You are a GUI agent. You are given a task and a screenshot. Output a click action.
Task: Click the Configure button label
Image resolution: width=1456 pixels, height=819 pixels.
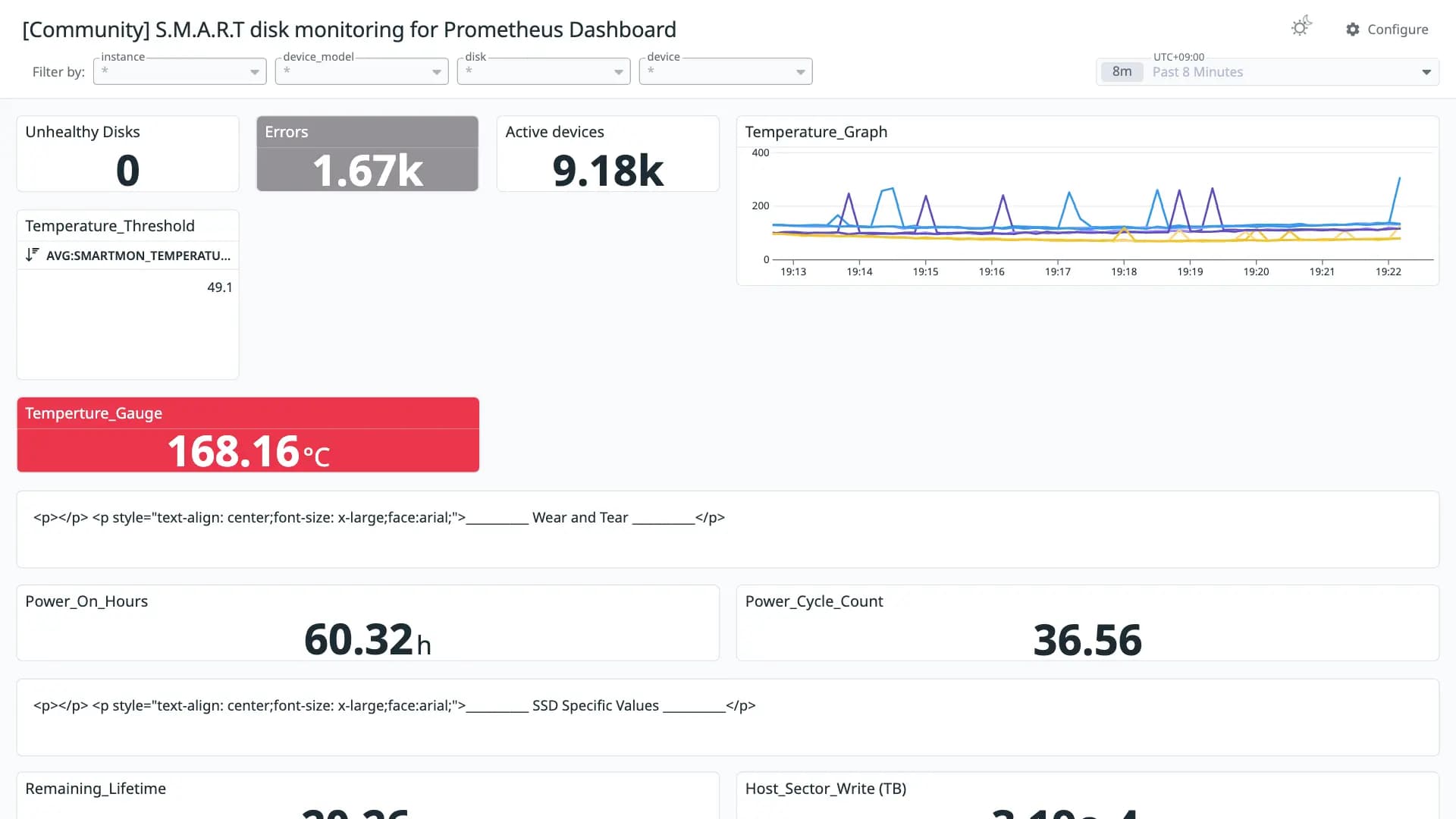(1398, 29)
